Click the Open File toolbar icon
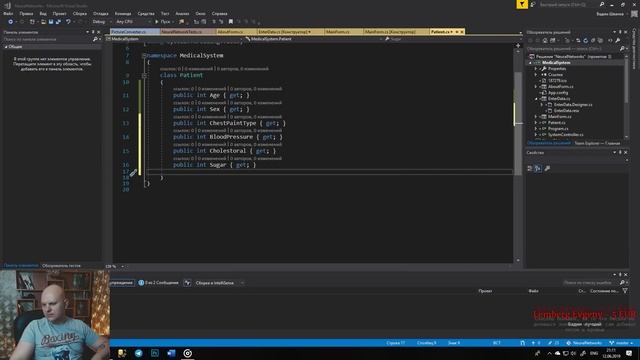The width and height of the screenshot is (640, 360). [43, 22]
